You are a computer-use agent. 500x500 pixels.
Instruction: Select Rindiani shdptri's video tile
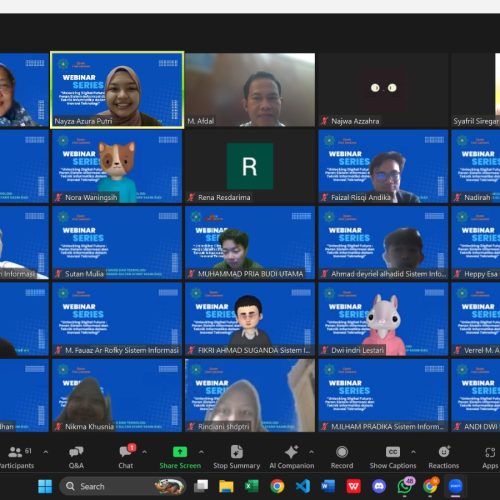click(250, 395)
